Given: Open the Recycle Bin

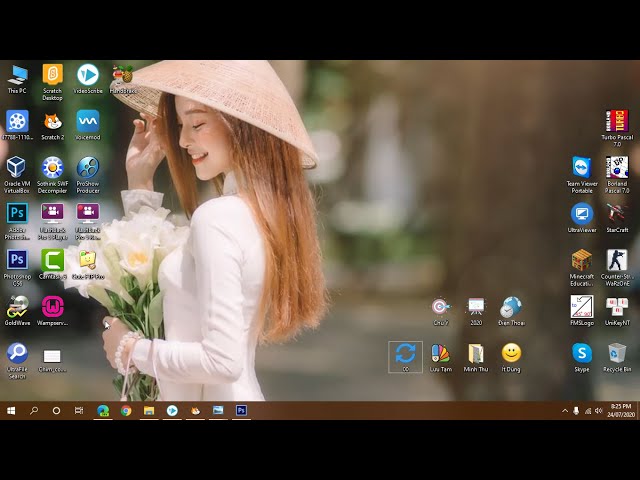Looking at the screenshot, I should point(617,353).
